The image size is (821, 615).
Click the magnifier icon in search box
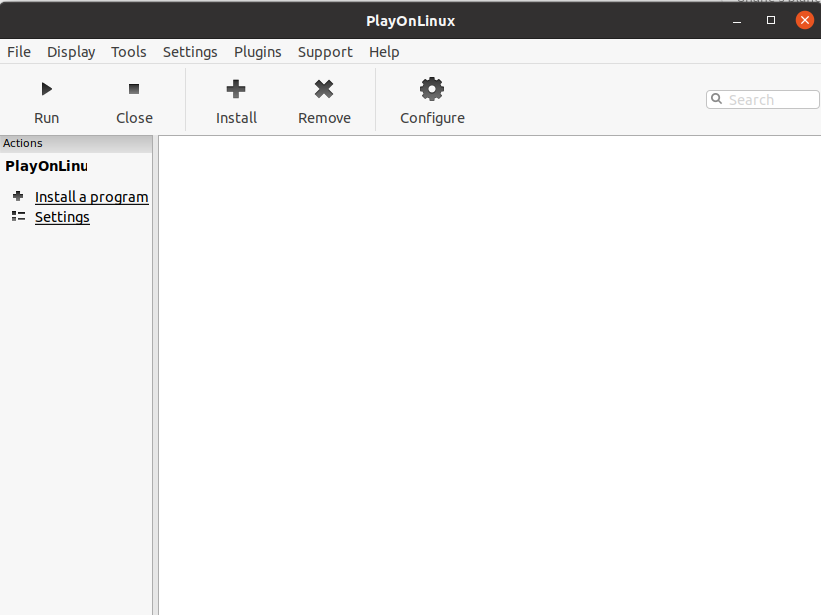pyautogui.click(x=717, y=98)
